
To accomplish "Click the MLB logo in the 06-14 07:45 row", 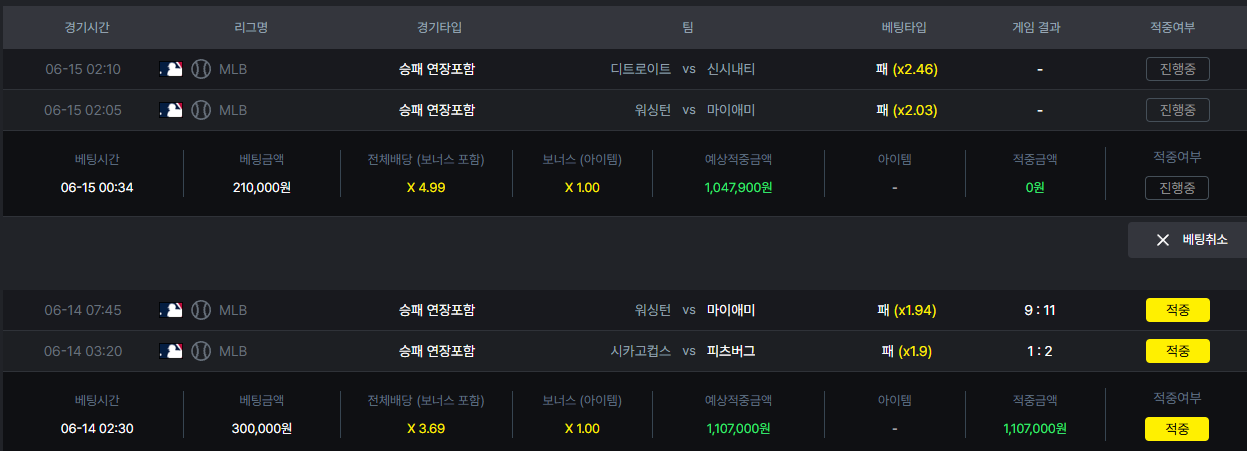I will [x=171, y=310].
